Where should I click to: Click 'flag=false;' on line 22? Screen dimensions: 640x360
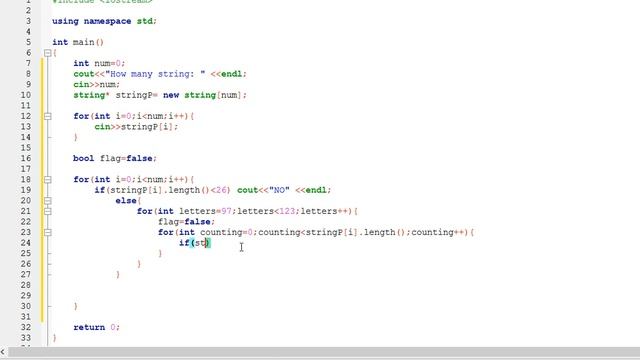tap(186, 222)
